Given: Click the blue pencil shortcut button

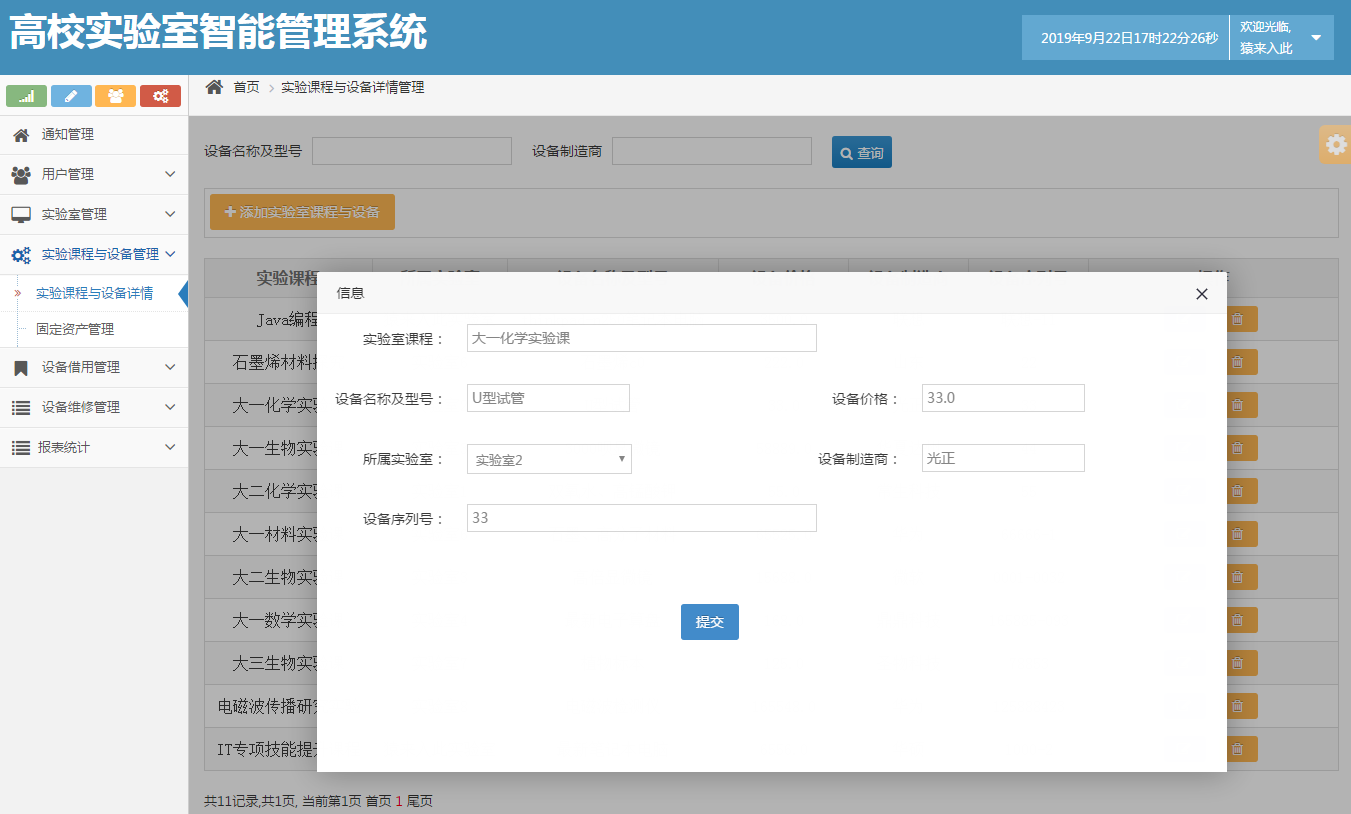Looking at the screenshot, I should click(x=71, y=96).
